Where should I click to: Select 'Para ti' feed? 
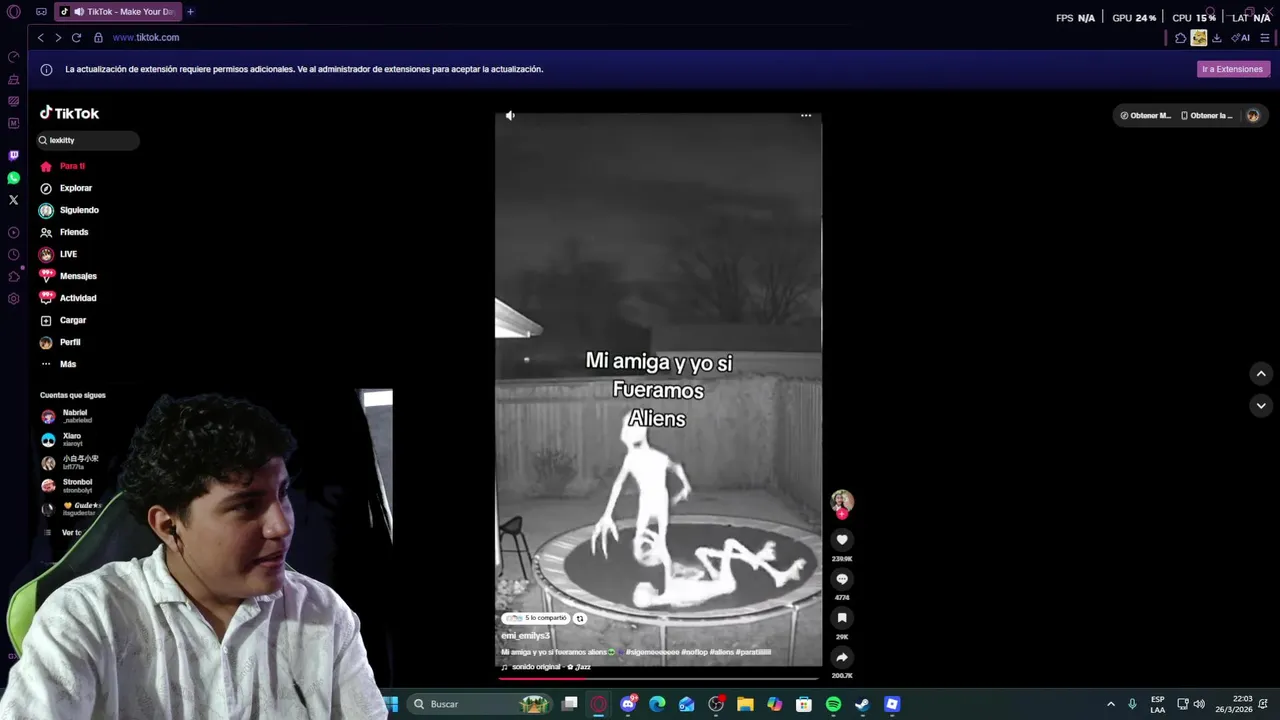pos(62,166)
